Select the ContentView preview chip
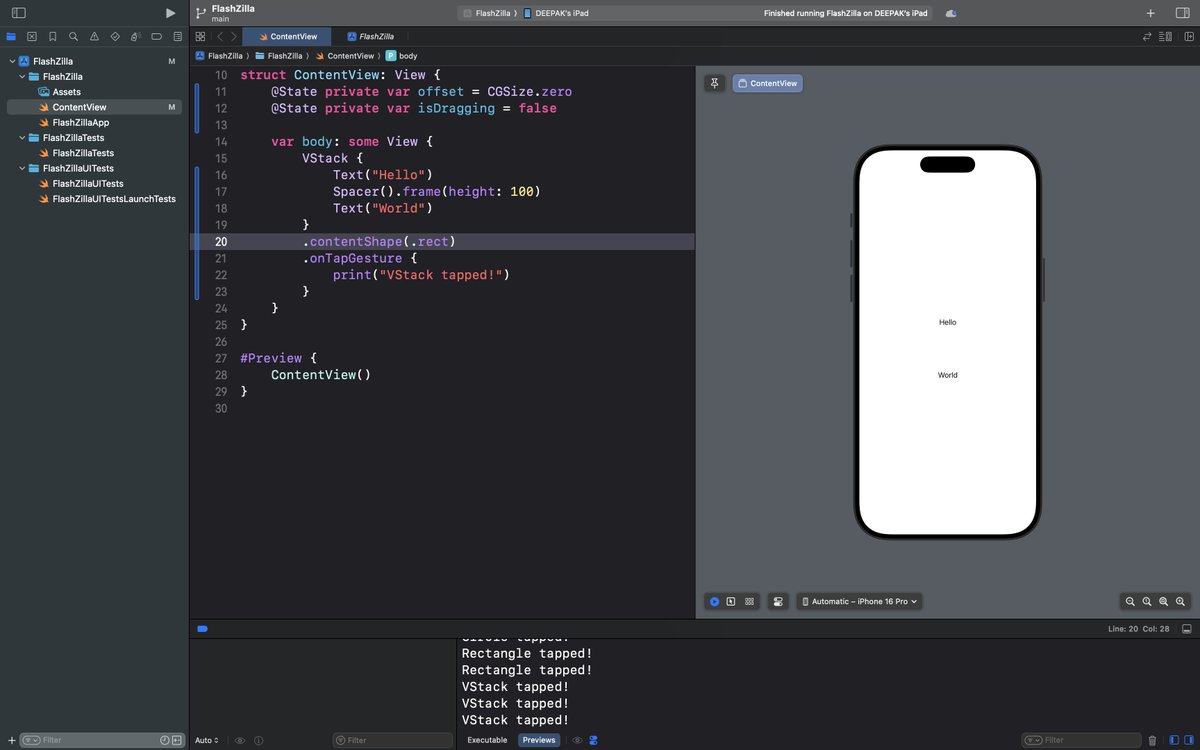This screenshot has width=1200, height=750. (768, 83)
